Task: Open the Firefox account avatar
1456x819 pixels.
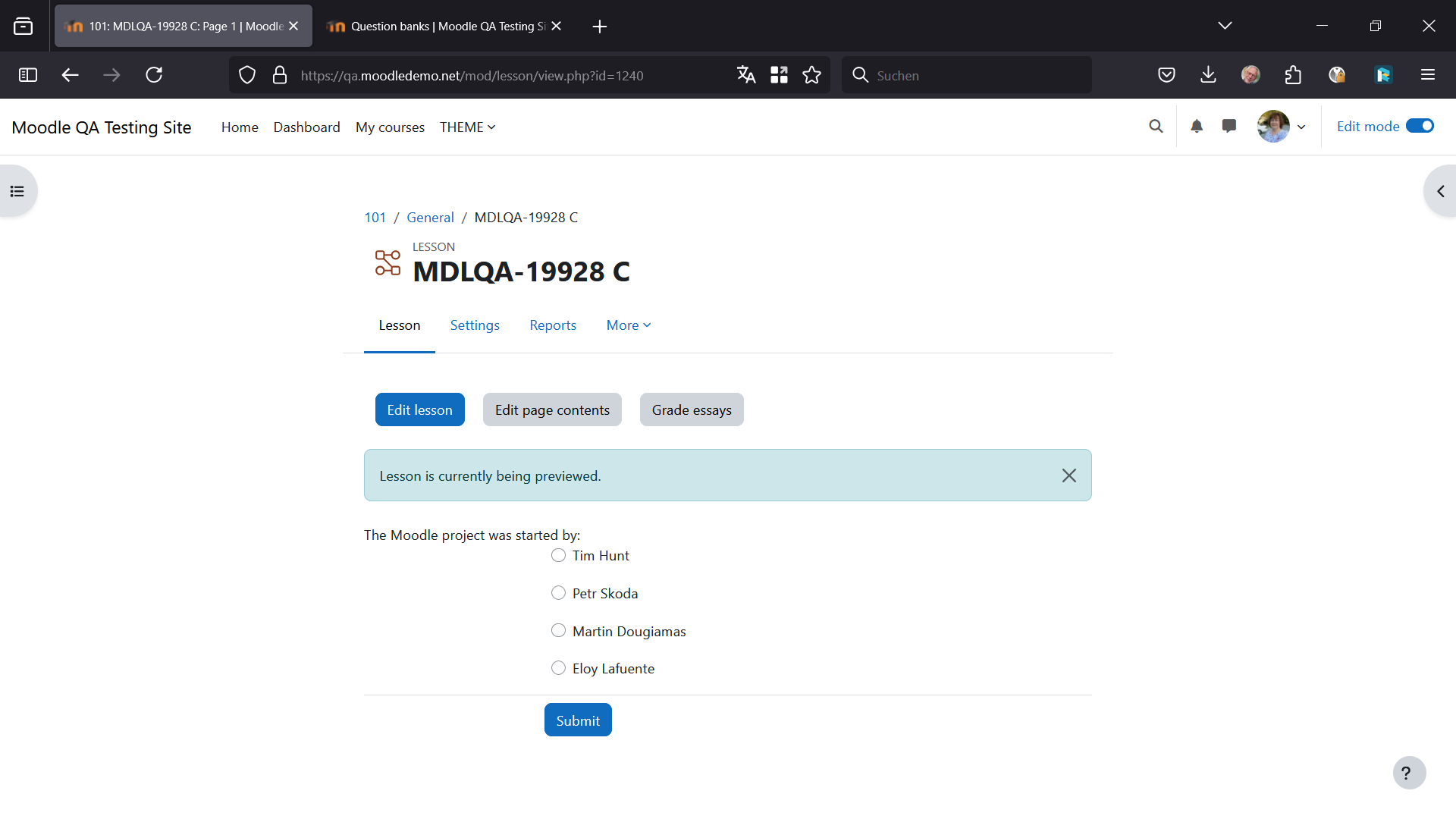Action: pos(1250,75)
